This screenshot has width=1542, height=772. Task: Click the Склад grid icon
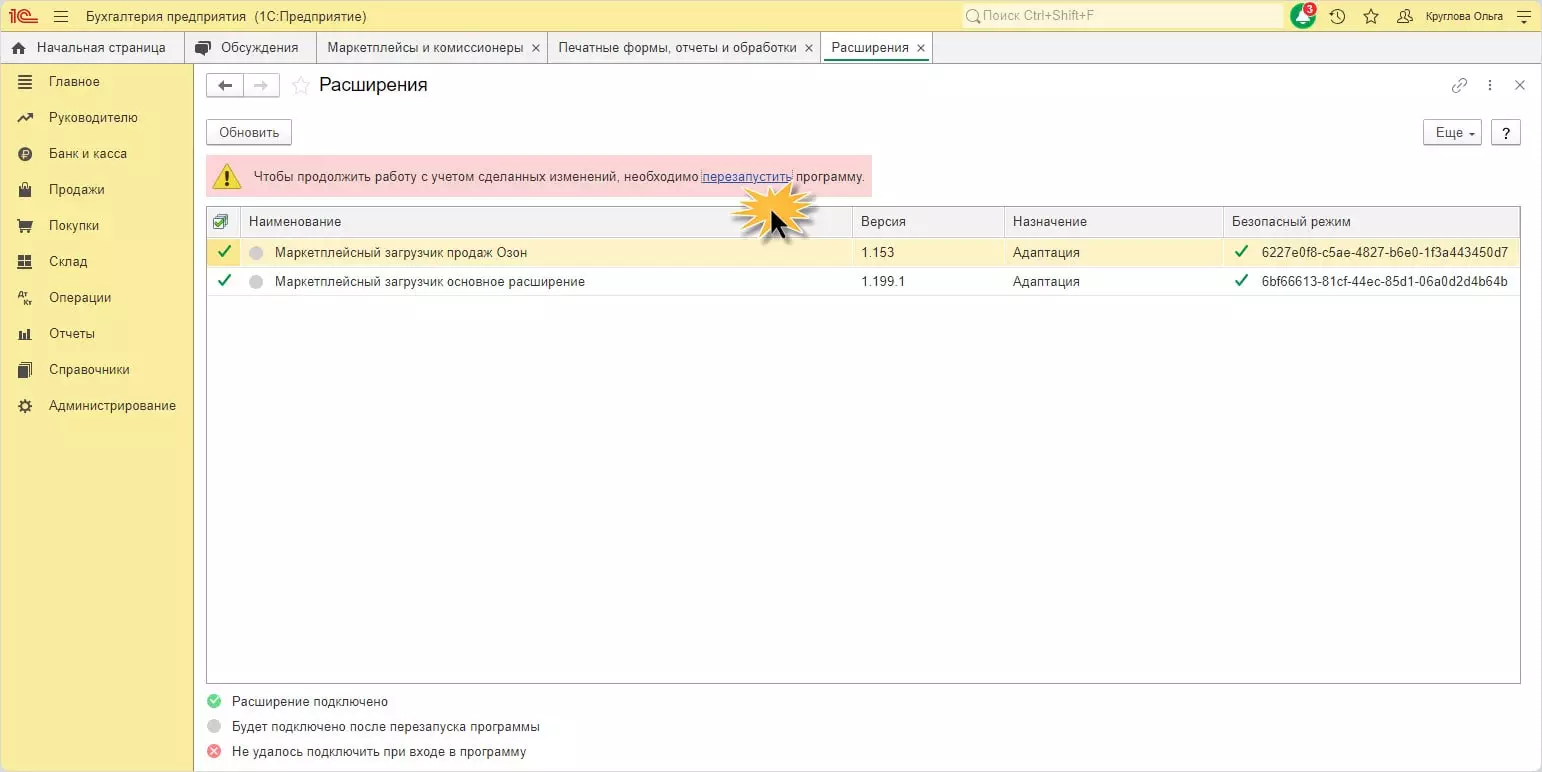(25, 262)
